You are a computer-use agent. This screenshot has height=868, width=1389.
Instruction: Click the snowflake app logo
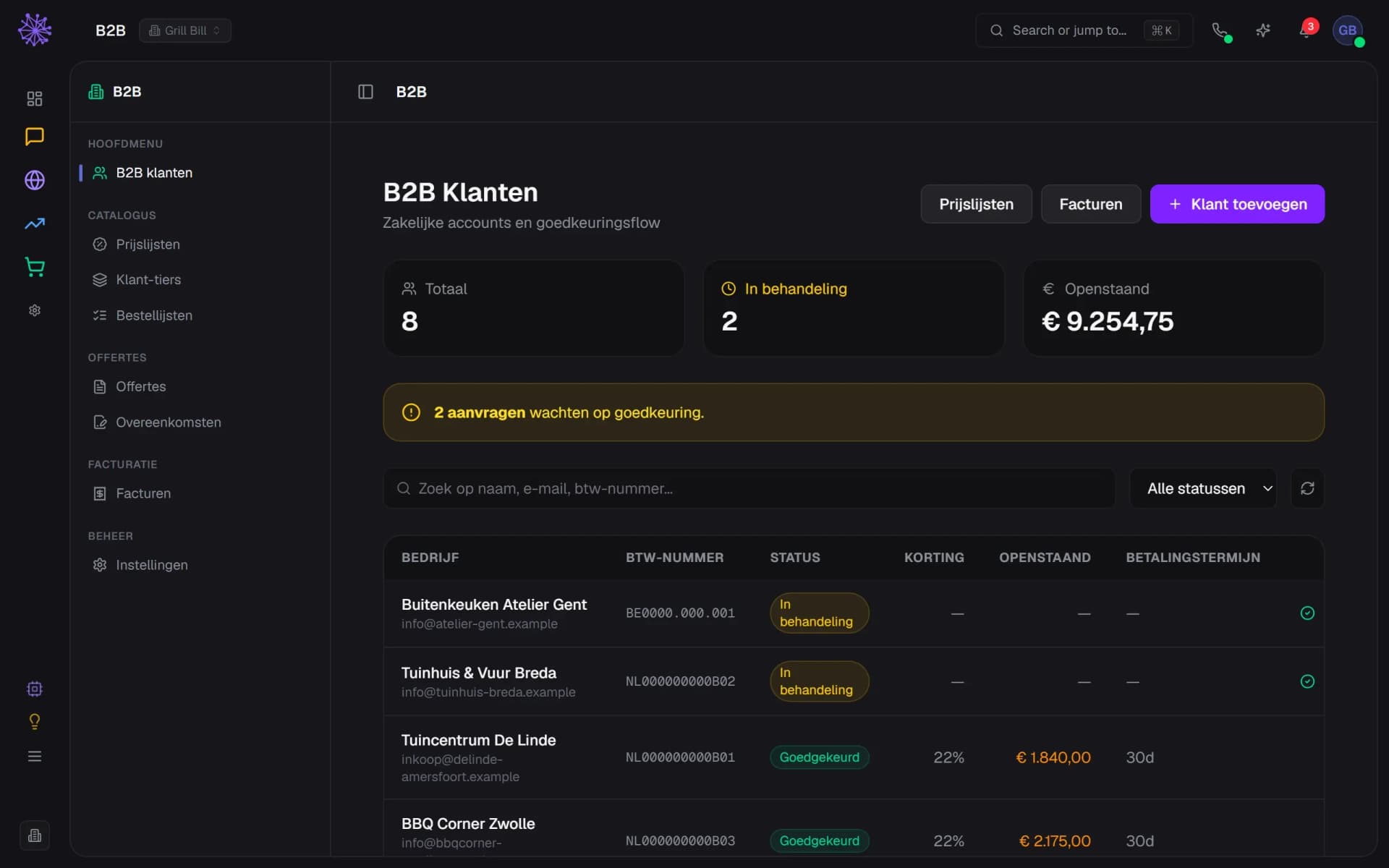(34, 30)
